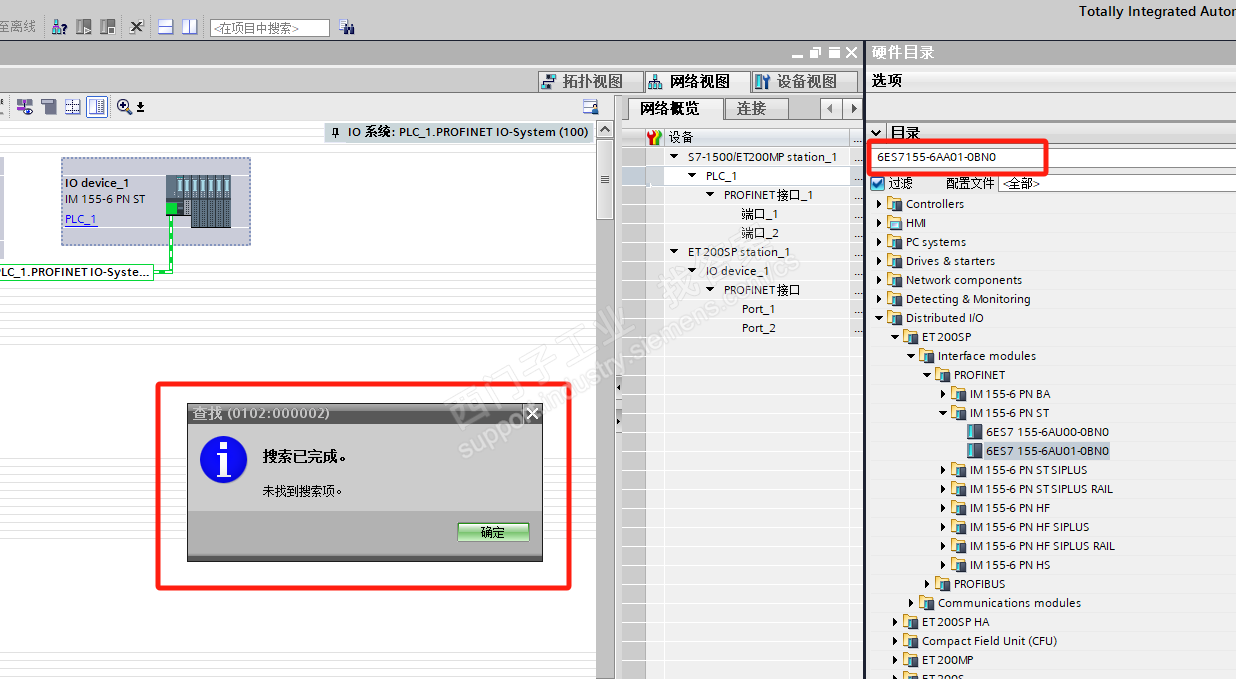Click the stop CPU toolbar icon
The image size is (1236, 679).
tap(107, 27)
